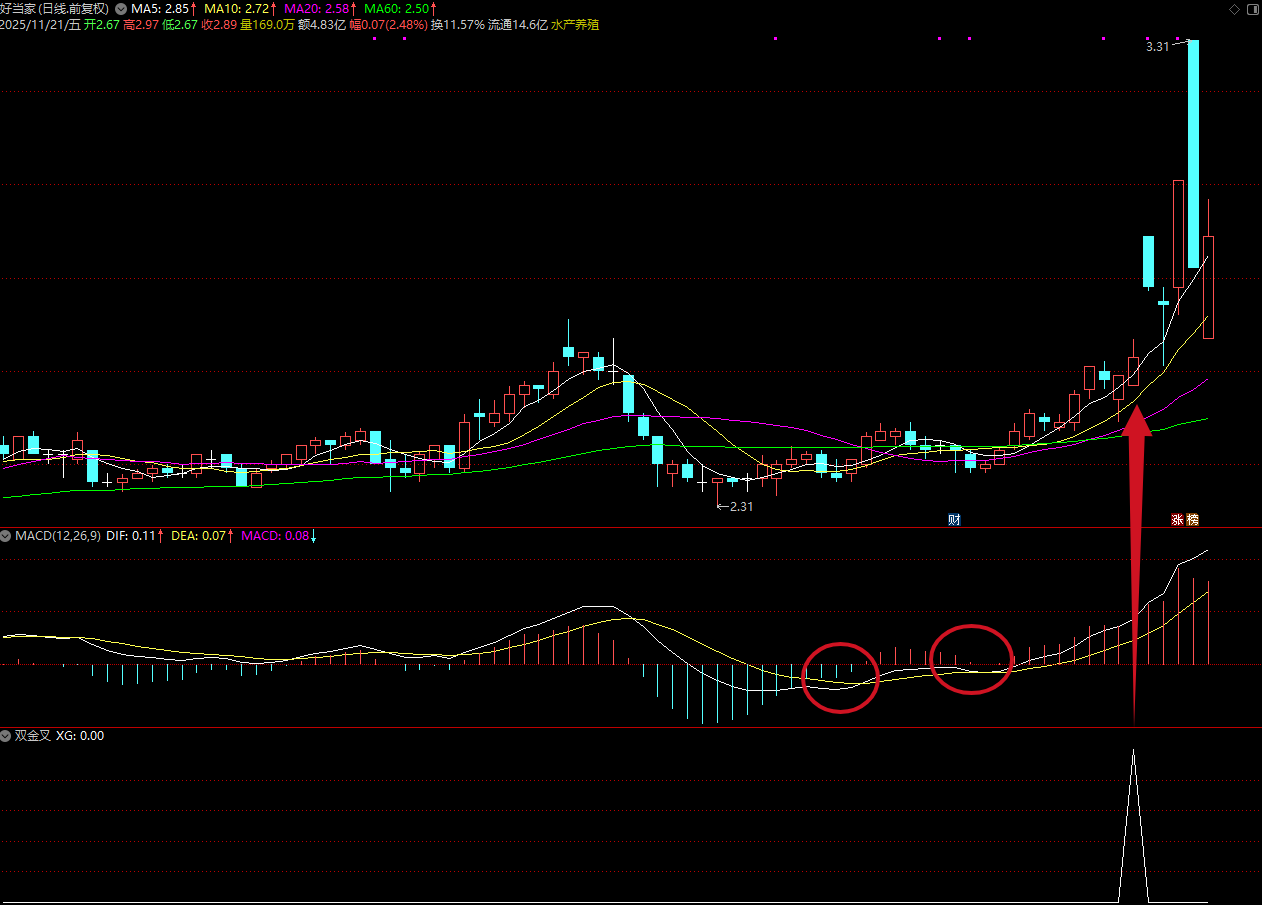The height and width of the screenshot is (905, 1262).
Task: Click the MACD(12,26,9) indicator name
Action: coord(57,536)
